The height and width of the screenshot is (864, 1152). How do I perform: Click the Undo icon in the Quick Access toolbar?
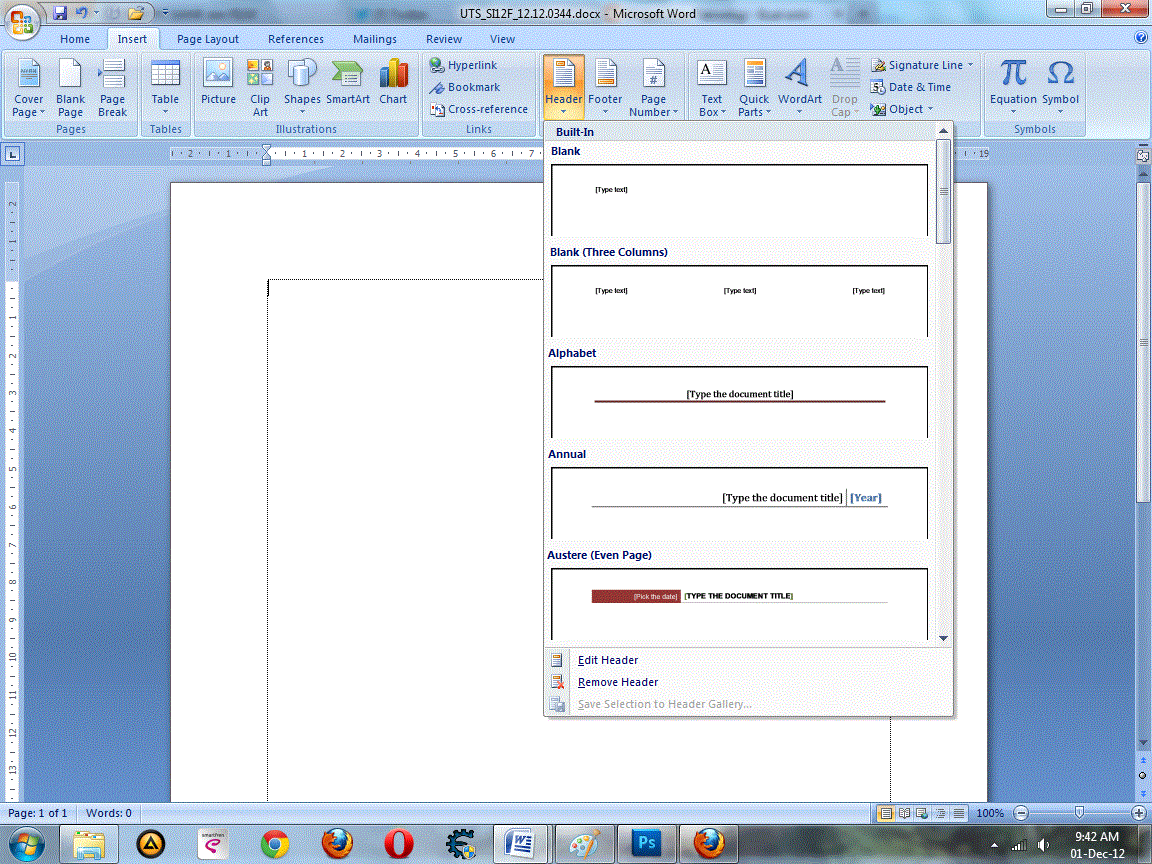(81, 12)
